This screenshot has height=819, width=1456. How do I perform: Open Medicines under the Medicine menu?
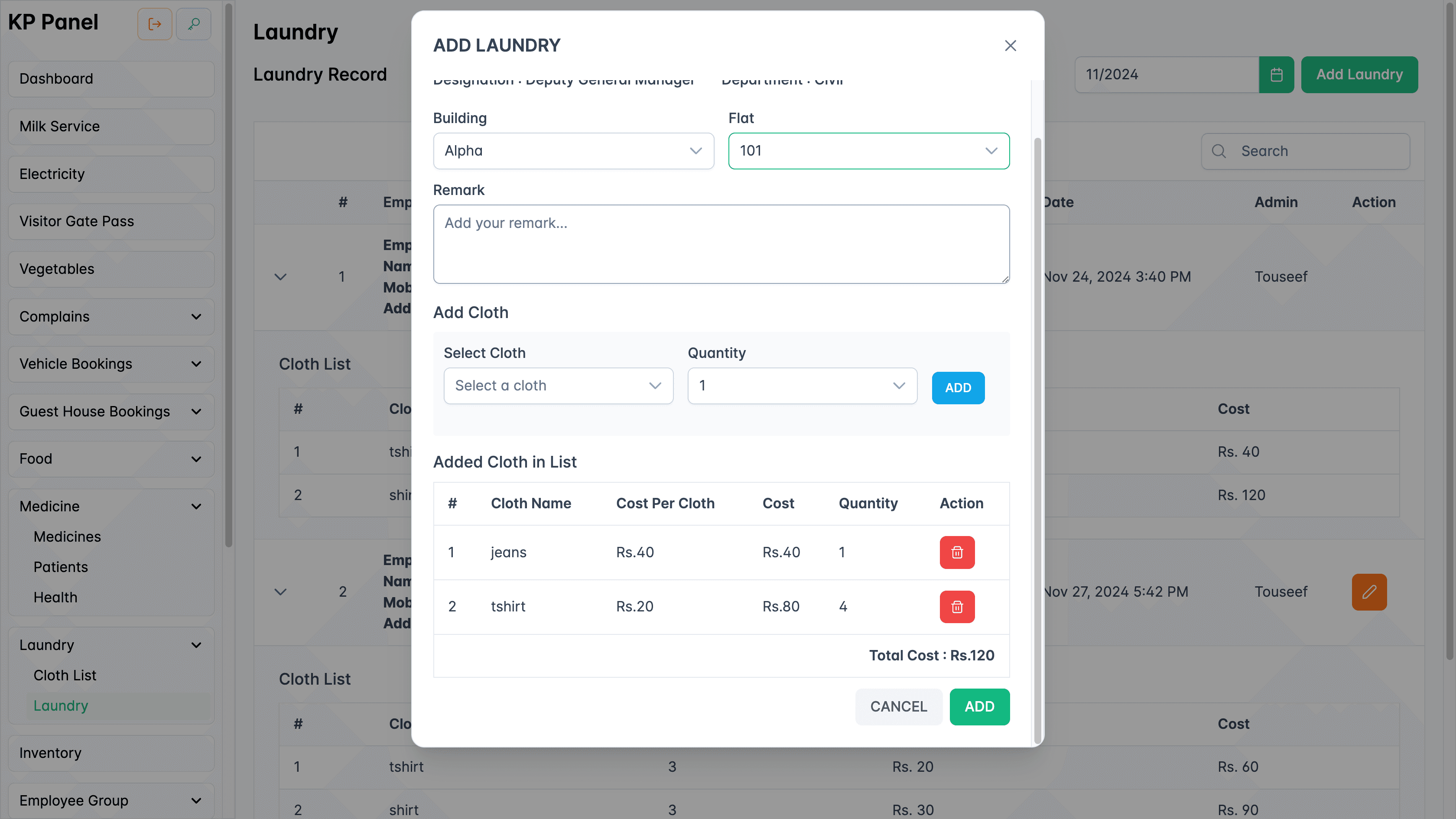pos(67,536)
